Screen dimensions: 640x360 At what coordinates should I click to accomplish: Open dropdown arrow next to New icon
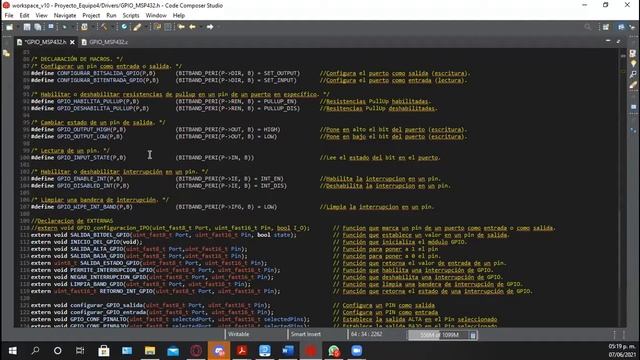17,27
